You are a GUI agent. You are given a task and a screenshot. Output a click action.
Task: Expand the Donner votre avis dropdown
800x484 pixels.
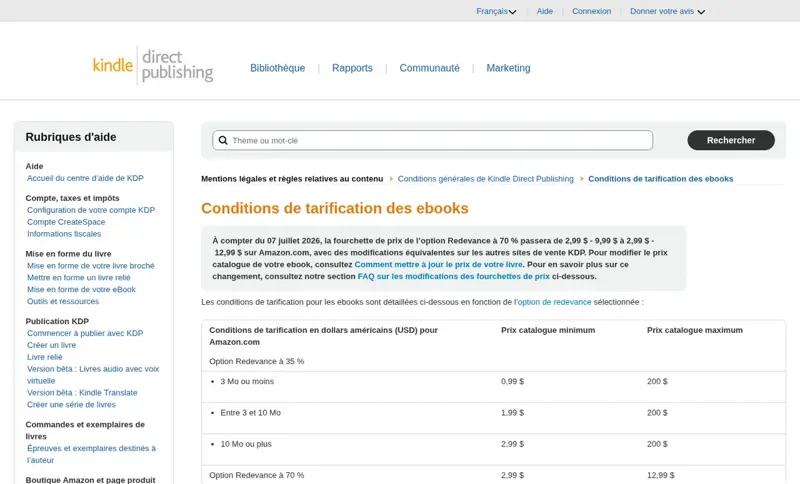(x=667, y=11)
